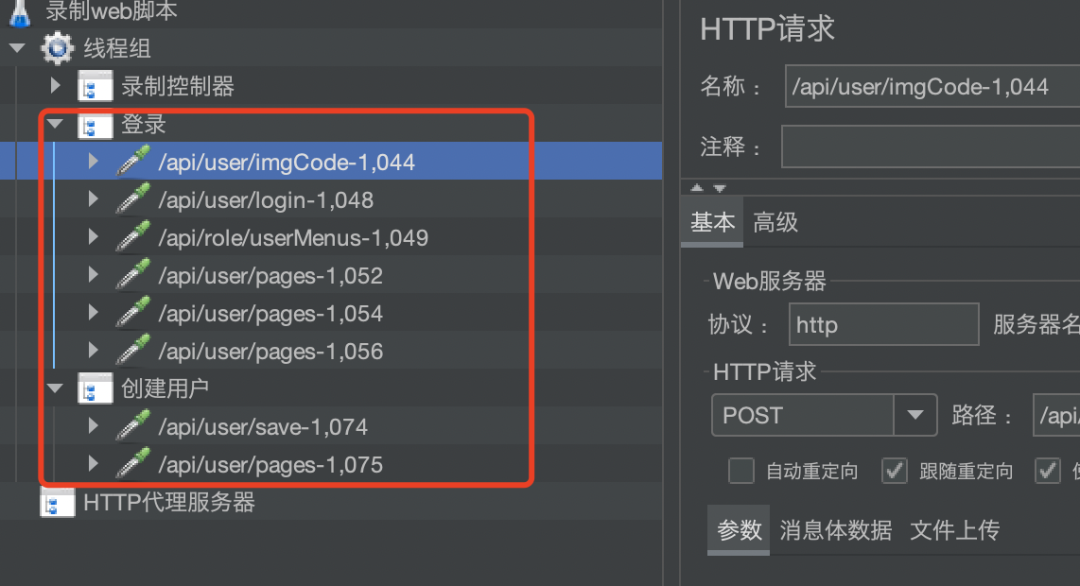Click the 登录 controller icon
This screenshot has width=1080, height=586.
(x=95, y=125)
